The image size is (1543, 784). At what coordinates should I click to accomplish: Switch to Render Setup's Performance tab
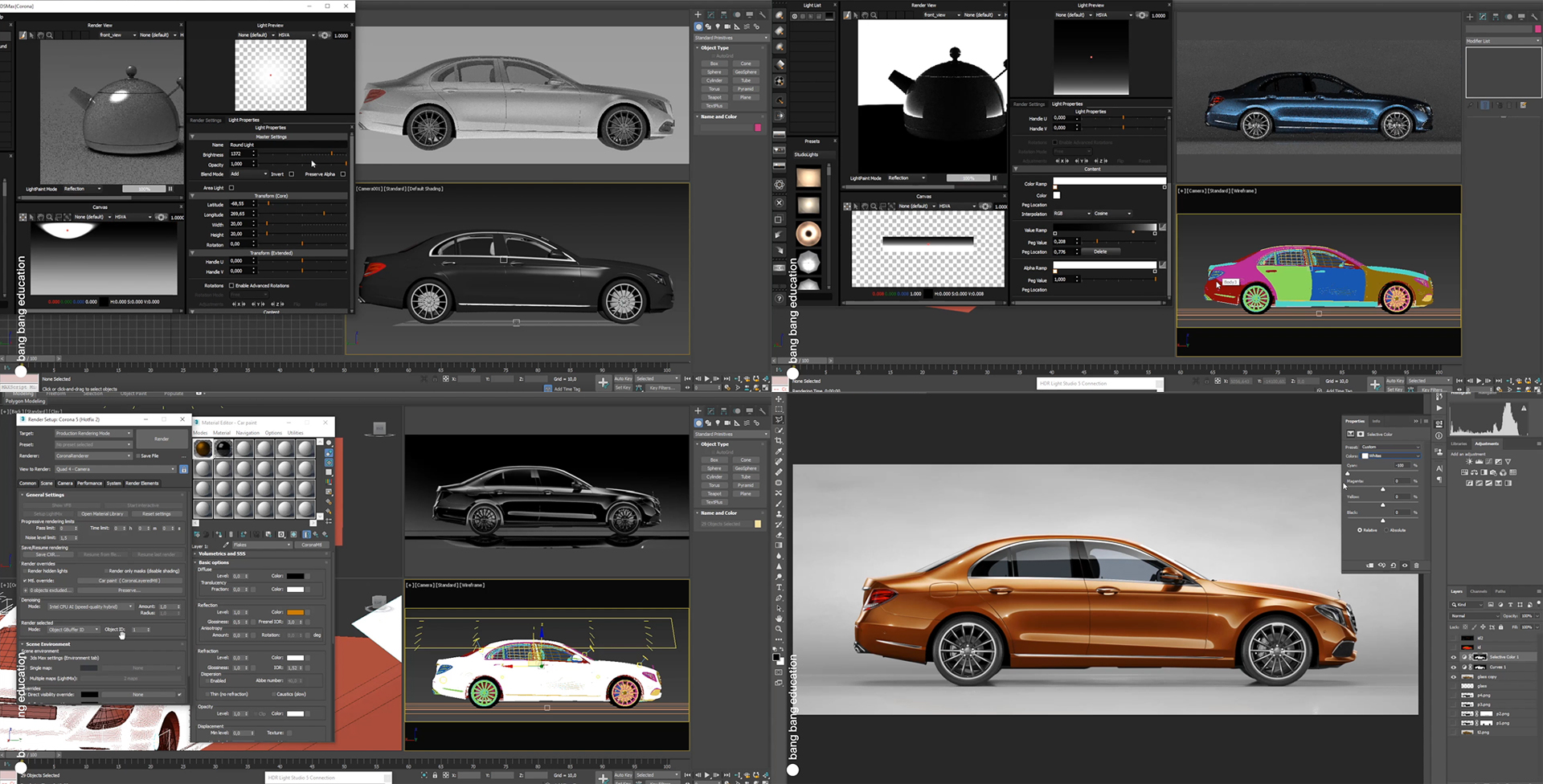click(x=89, y=483)
